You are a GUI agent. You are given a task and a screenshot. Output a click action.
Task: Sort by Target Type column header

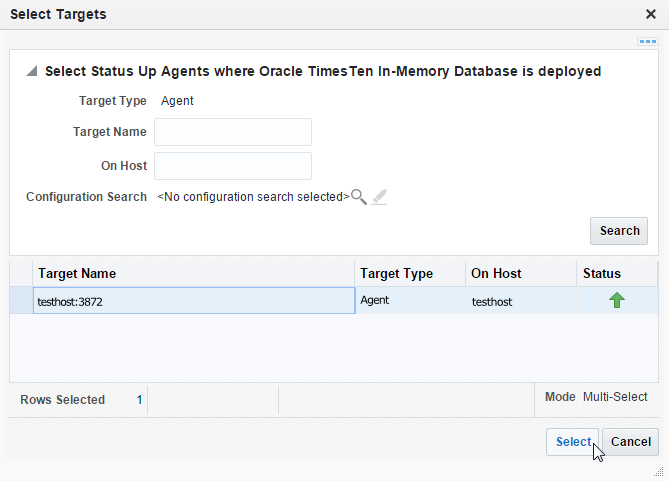(x=396, y=273)
